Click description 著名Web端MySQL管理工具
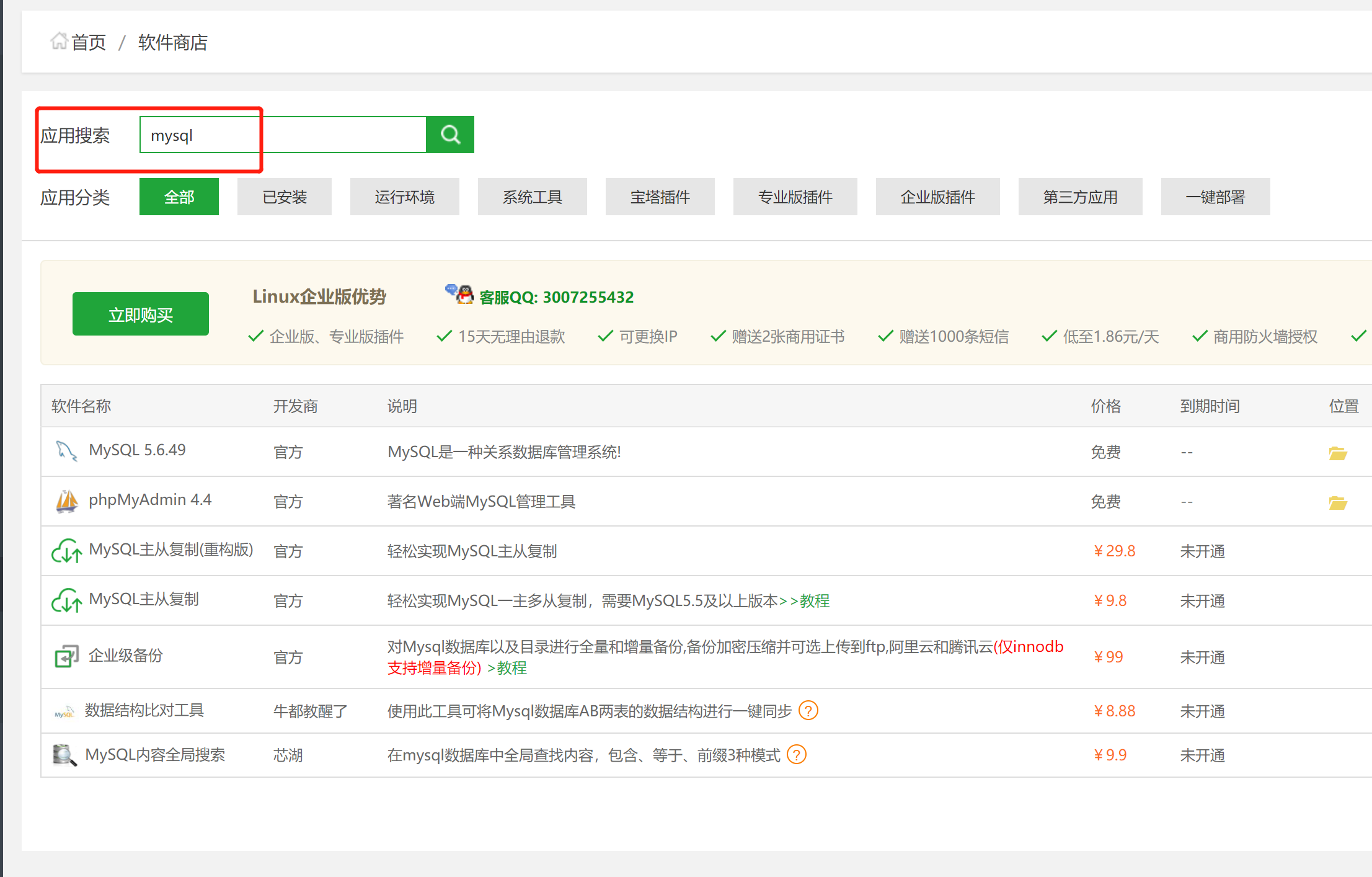 click(x=482, y=501)
